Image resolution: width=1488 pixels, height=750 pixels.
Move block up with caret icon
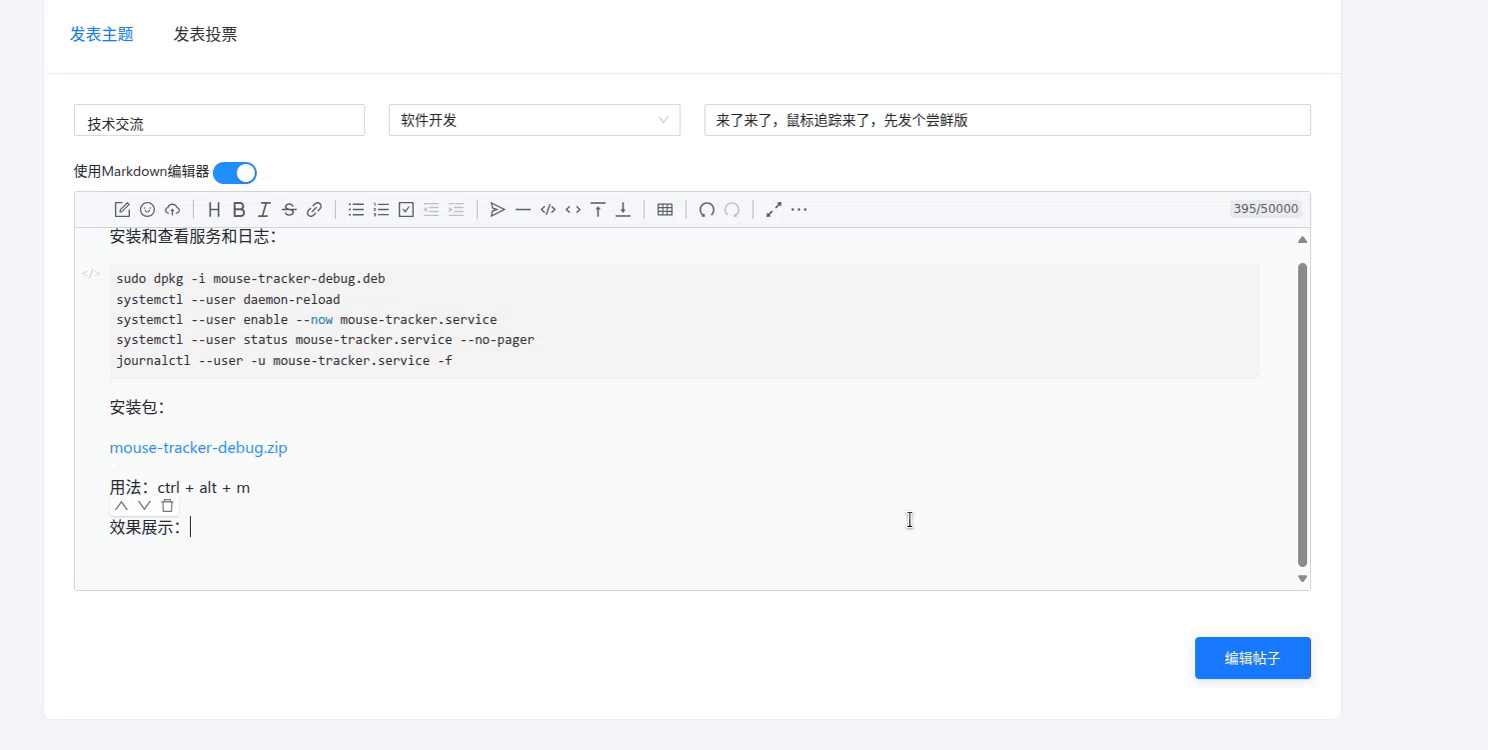[122, 506]
